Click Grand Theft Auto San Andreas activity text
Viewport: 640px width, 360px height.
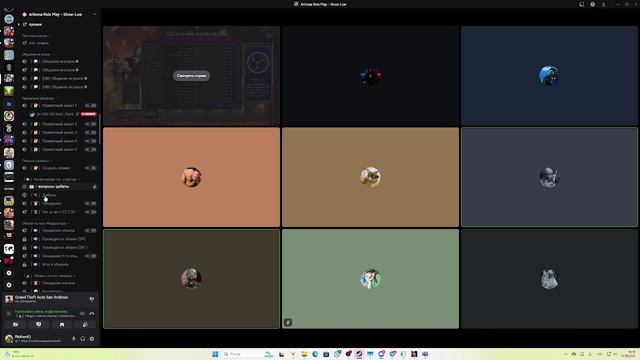[41, 297]
